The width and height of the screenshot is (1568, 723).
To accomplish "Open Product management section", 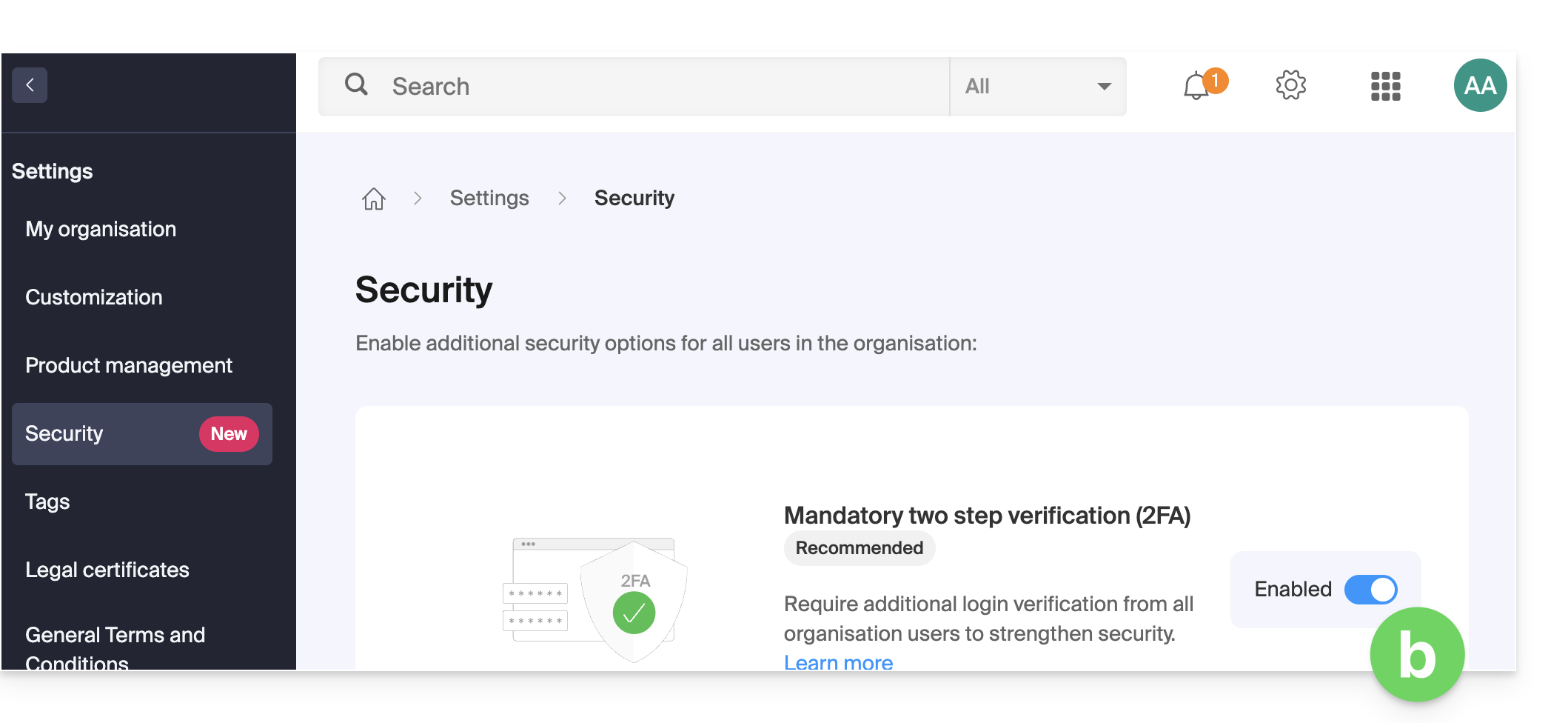I will (x=129, y=365).
